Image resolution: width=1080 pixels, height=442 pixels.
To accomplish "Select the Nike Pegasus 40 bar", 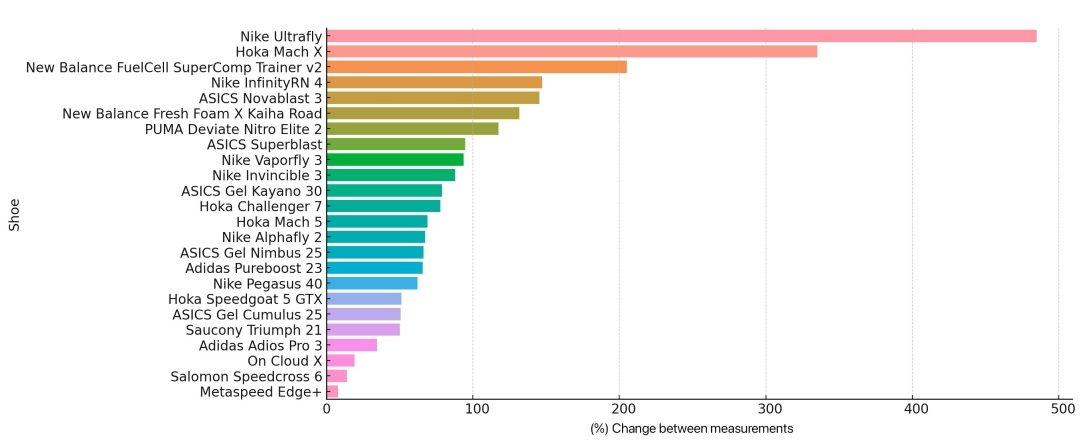I will tap(372, 283).
